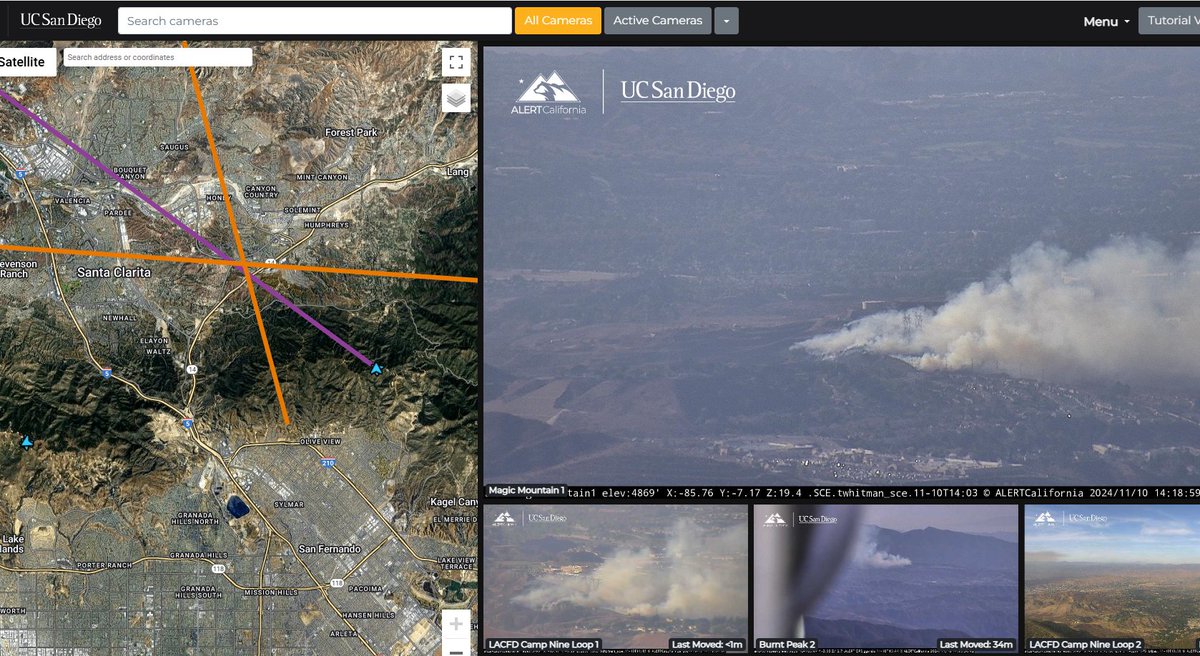
Task: Zoom in the map with plus button
Action: click(x=456, y=624)
